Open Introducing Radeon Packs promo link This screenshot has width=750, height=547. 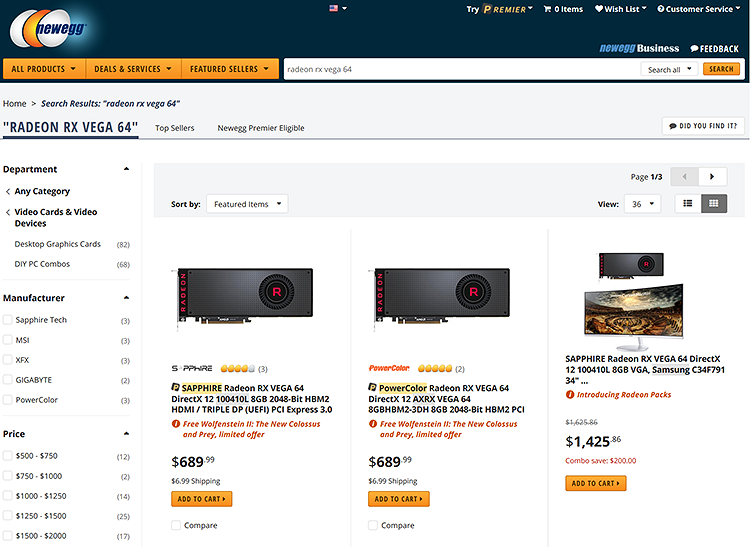624,394
